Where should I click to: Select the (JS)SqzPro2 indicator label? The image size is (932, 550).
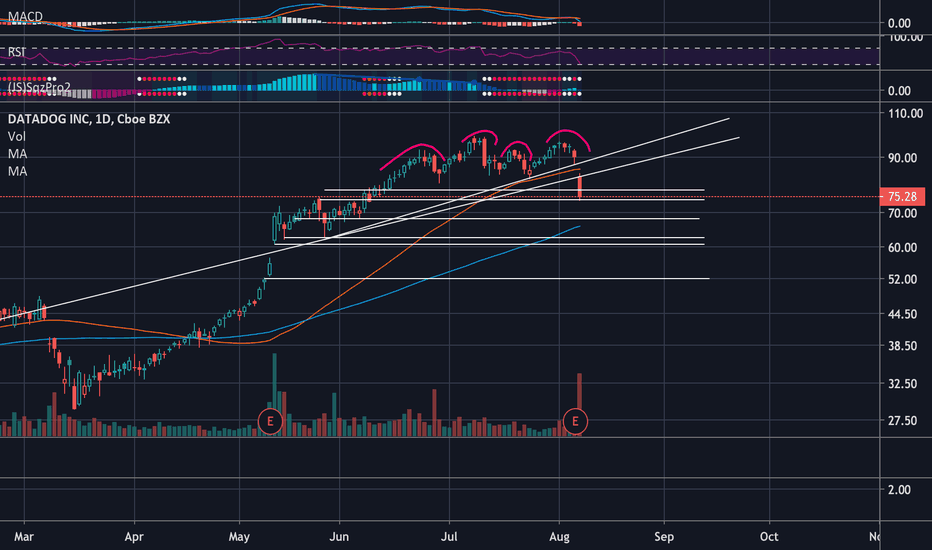pyautogui.click(x=39, y=88)
